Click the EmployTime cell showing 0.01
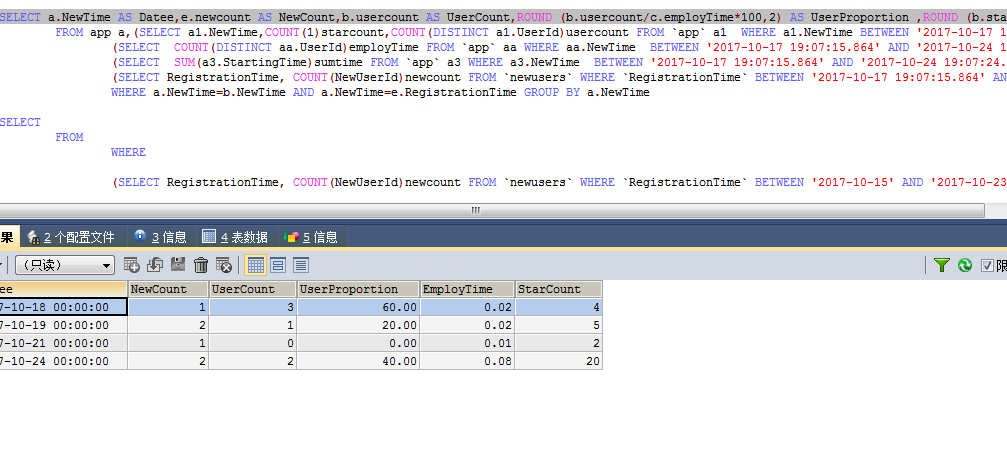 point(467,343)
